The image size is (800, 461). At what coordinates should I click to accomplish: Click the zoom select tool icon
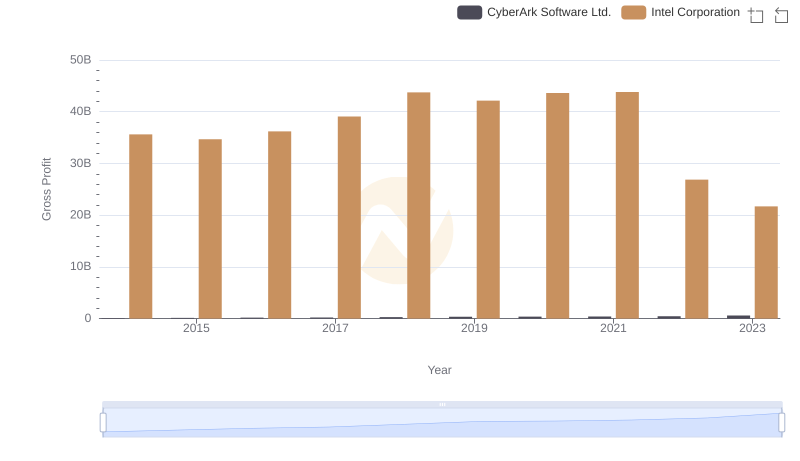click(756, 15)
